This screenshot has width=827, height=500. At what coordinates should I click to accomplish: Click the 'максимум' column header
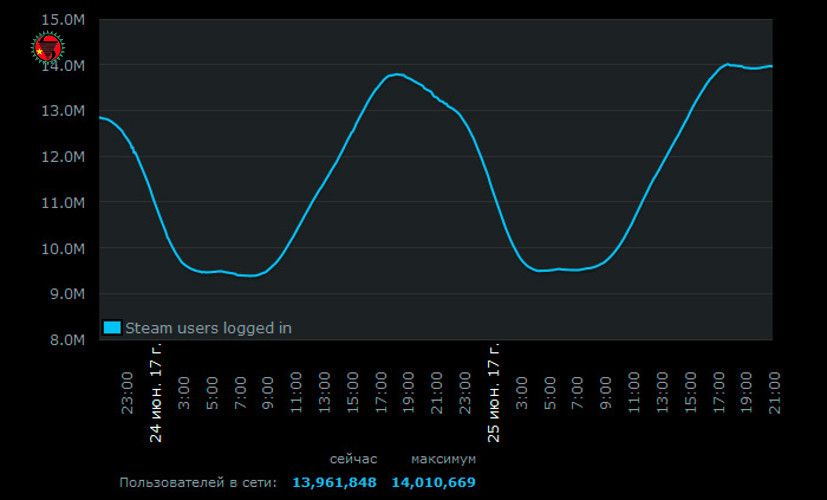point(443,458)
